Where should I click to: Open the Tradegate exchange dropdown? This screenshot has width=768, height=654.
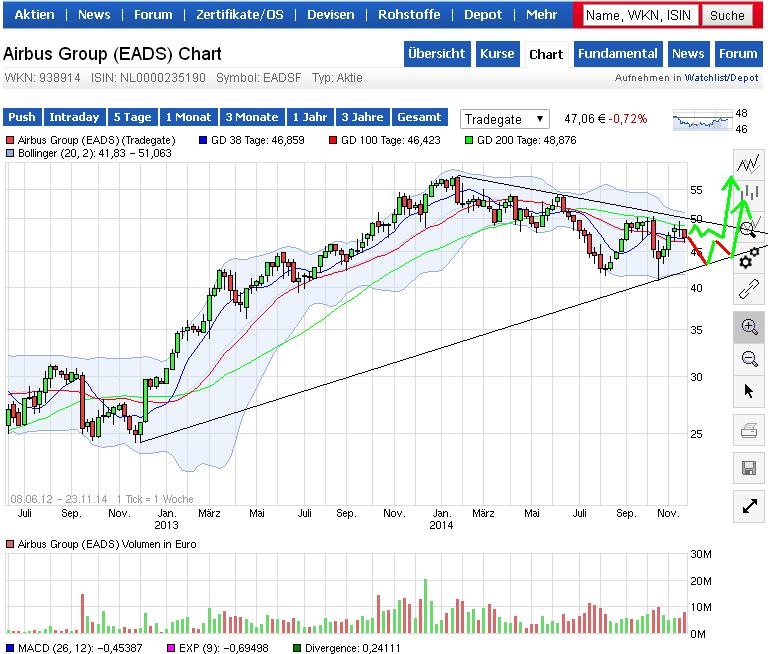505,119
